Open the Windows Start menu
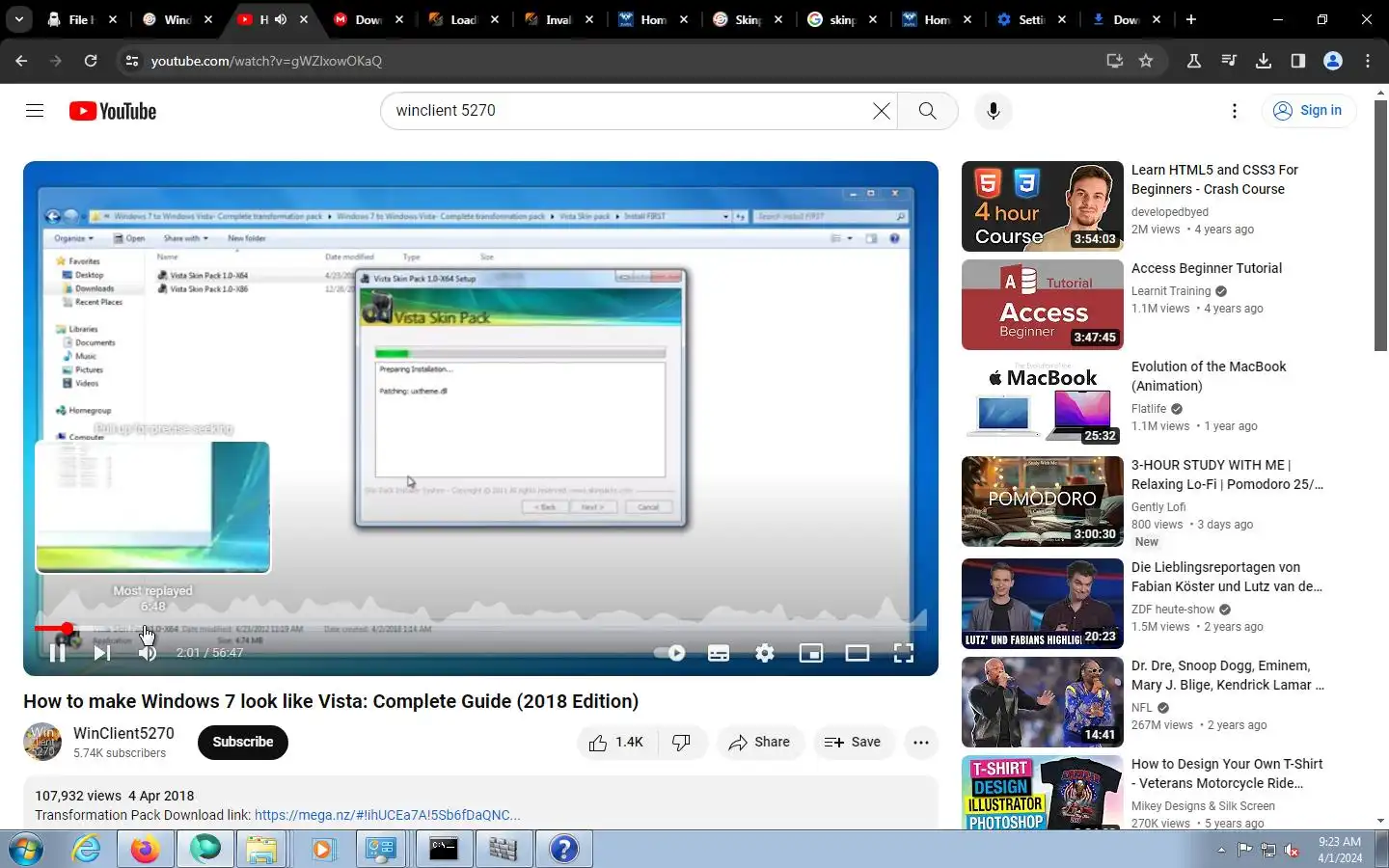 tap(25, 849)
